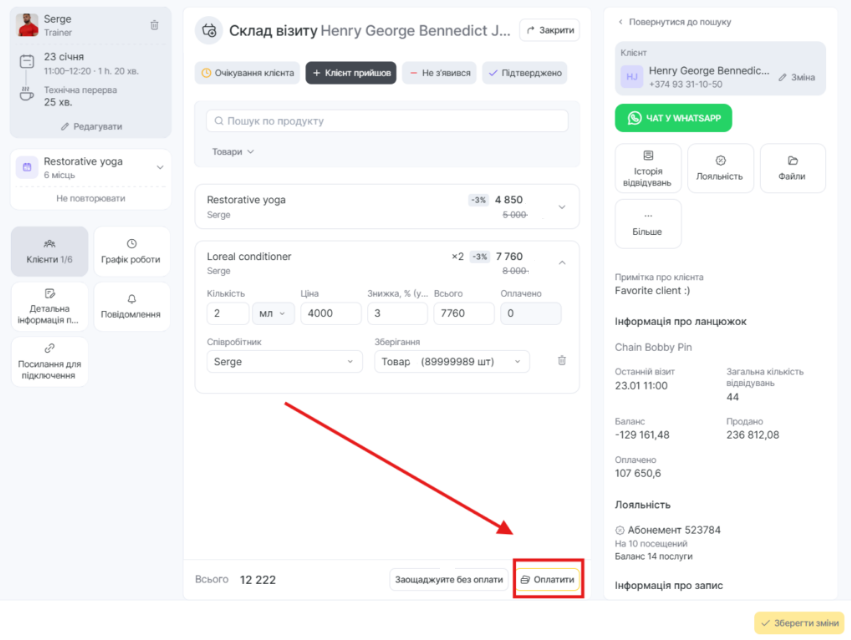Open the WhatsApp chat button

(x=673, y=118)
